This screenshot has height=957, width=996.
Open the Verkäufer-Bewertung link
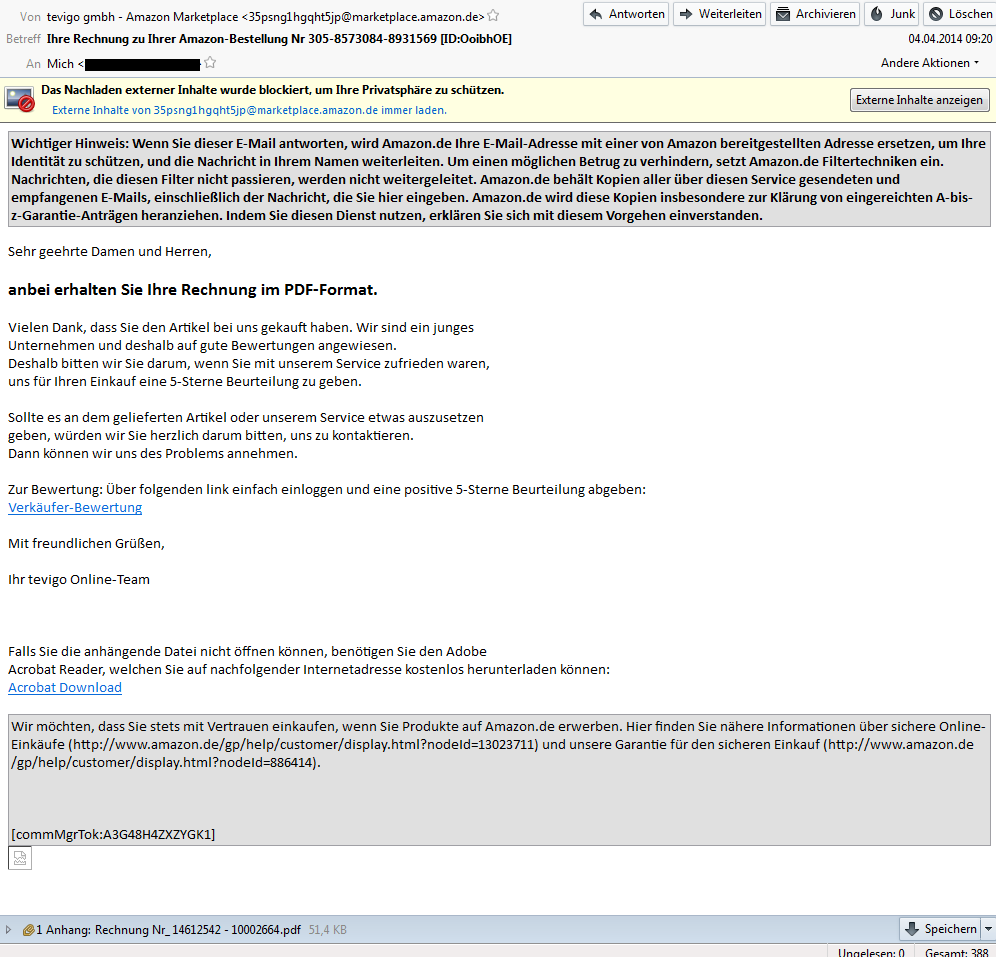[x=75, y=507]
